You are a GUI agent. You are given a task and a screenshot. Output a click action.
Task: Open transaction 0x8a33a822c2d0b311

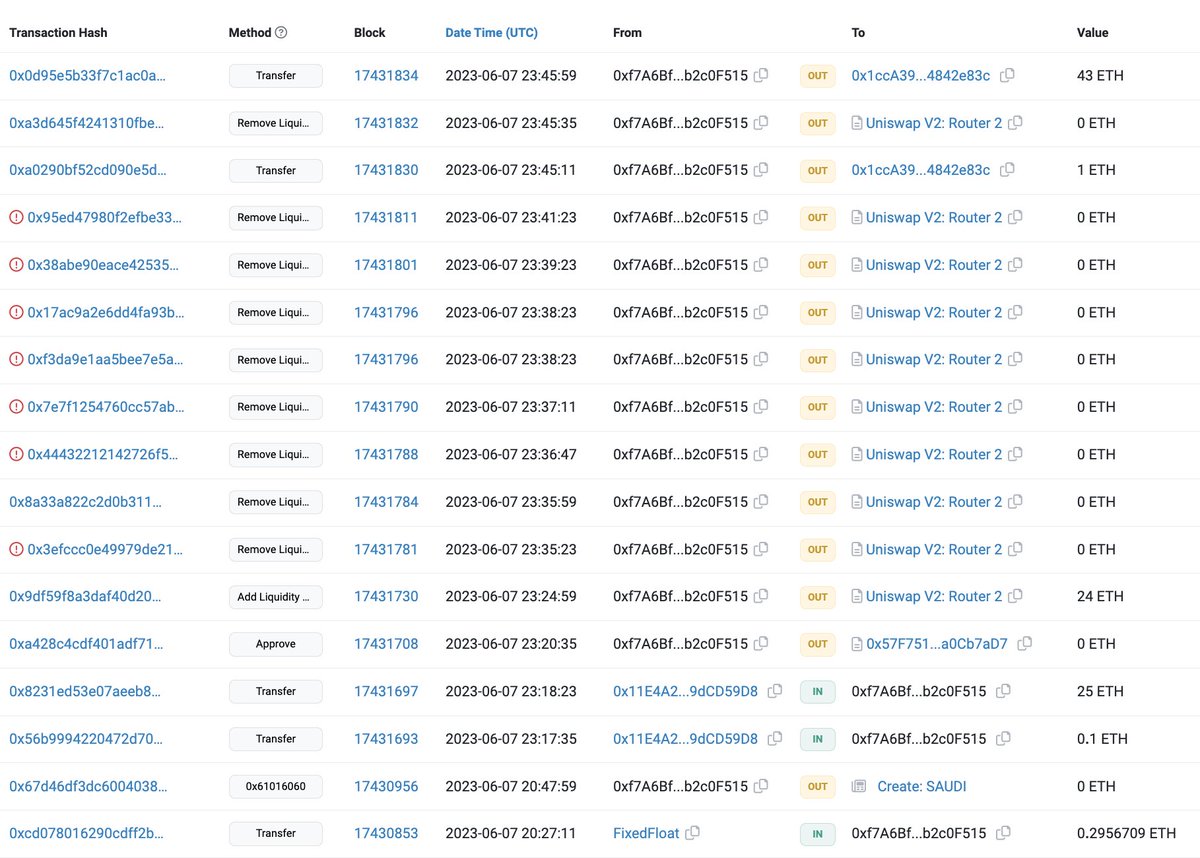tap(85, 502)
